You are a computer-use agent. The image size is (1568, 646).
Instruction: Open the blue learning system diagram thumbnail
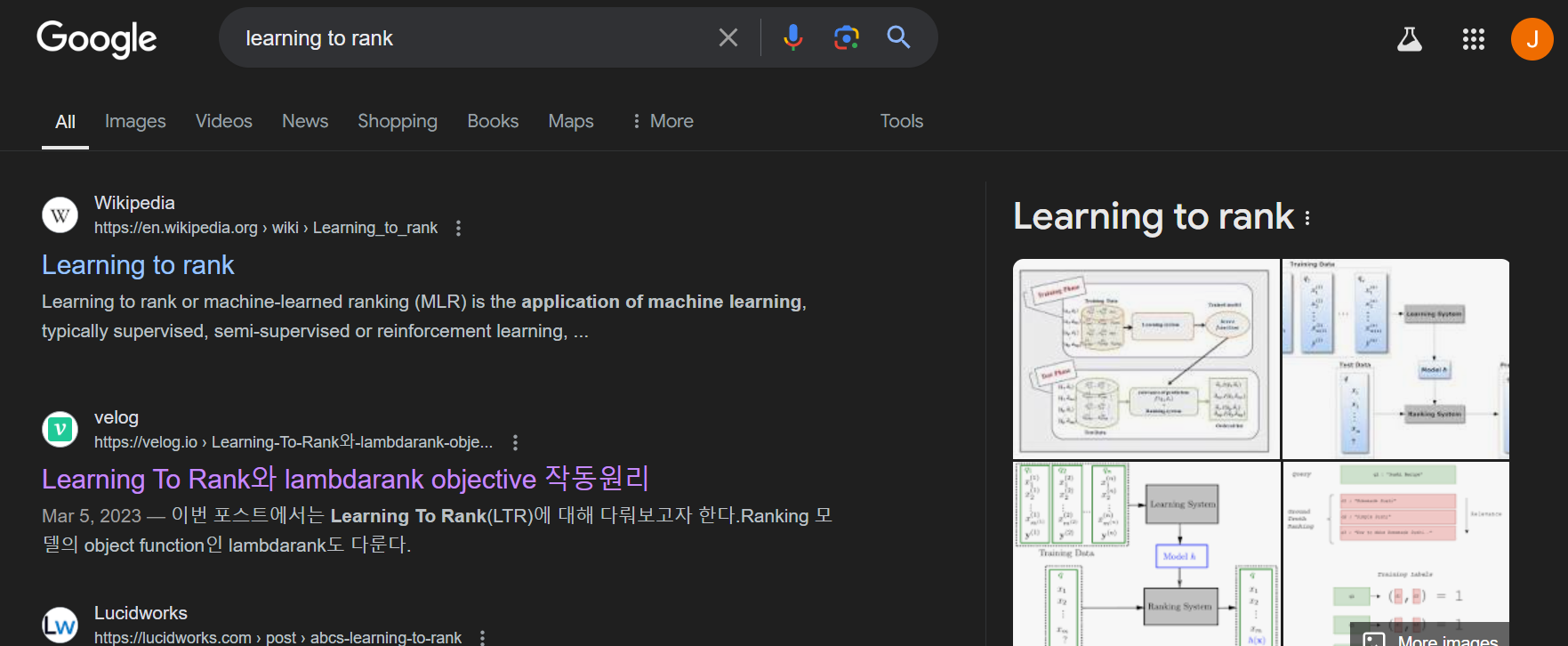click(x=1395, y=359)
